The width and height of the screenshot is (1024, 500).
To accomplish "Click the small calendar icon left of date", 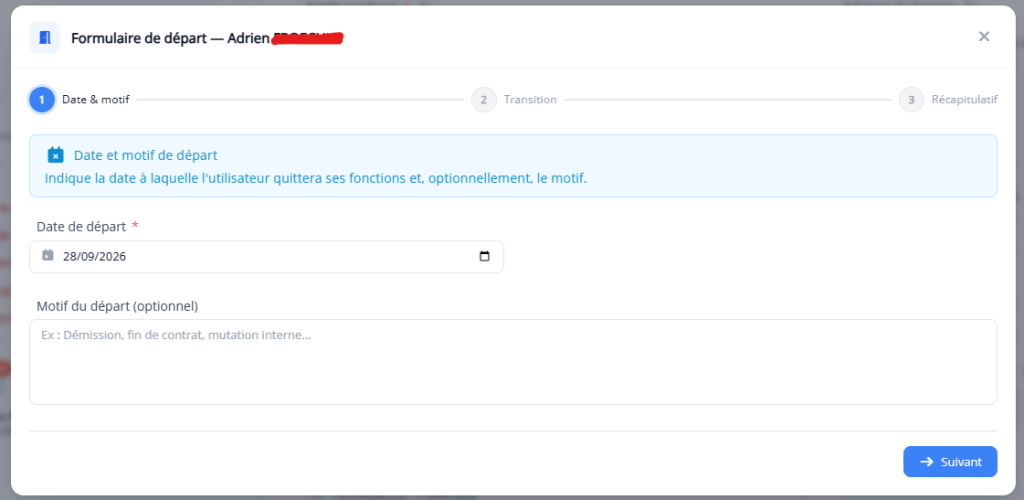I will [x=48, y=255].
